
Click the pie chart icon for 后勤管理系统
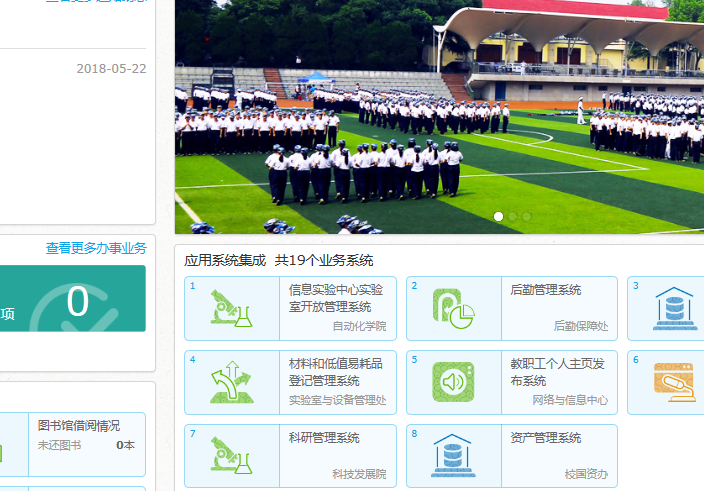point(453,308)
